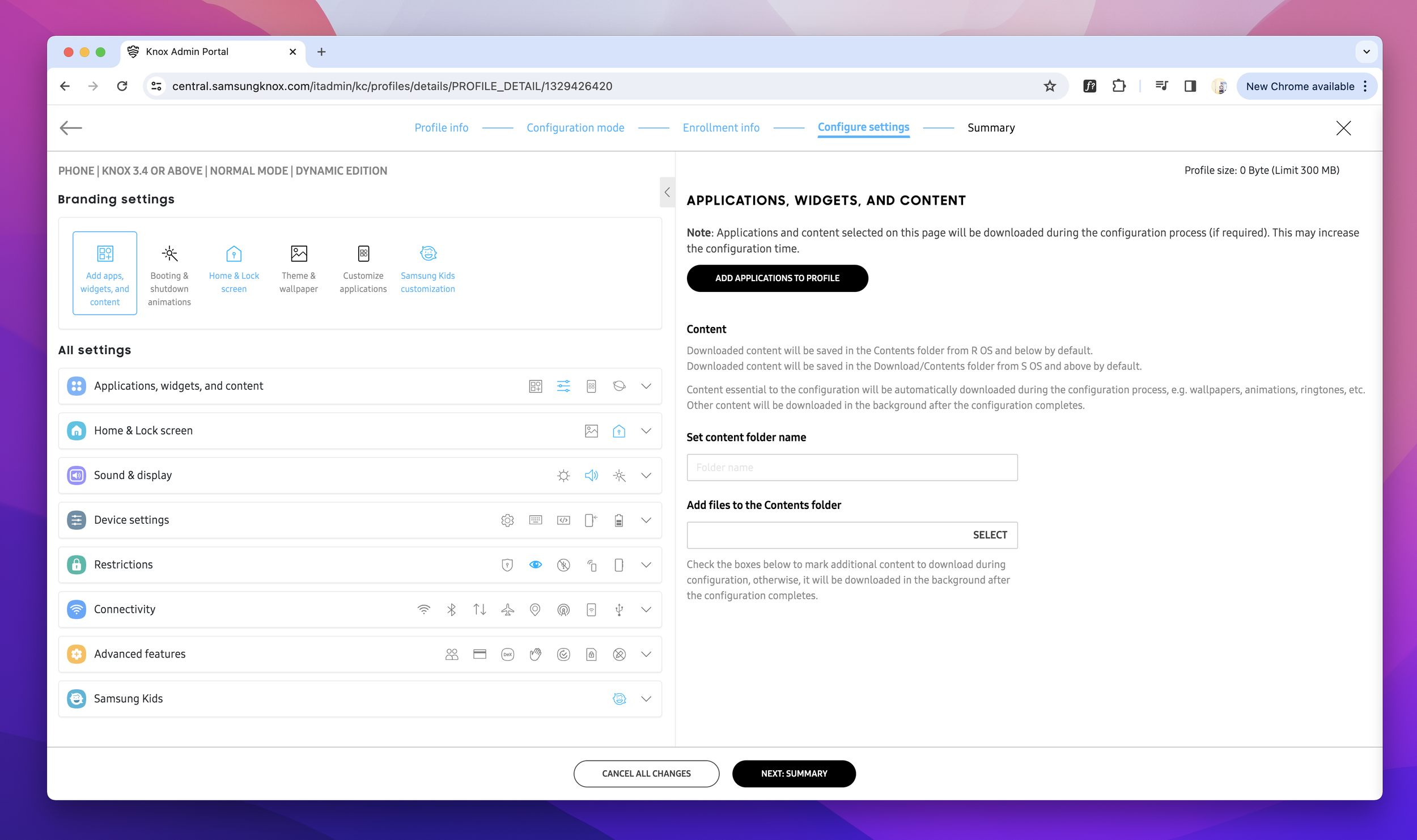Click DeX icon in Advanced features row
The image size is (1417, 840).
click(x=507, y=654)
